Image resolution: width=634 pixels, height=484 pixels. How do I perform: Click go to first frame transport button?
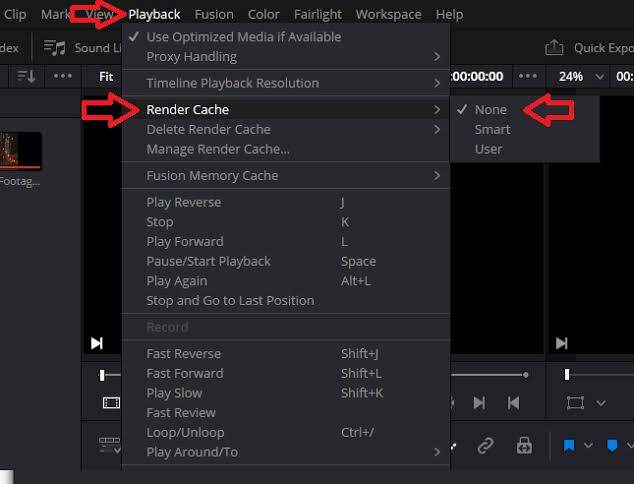[x=514, y=403]
